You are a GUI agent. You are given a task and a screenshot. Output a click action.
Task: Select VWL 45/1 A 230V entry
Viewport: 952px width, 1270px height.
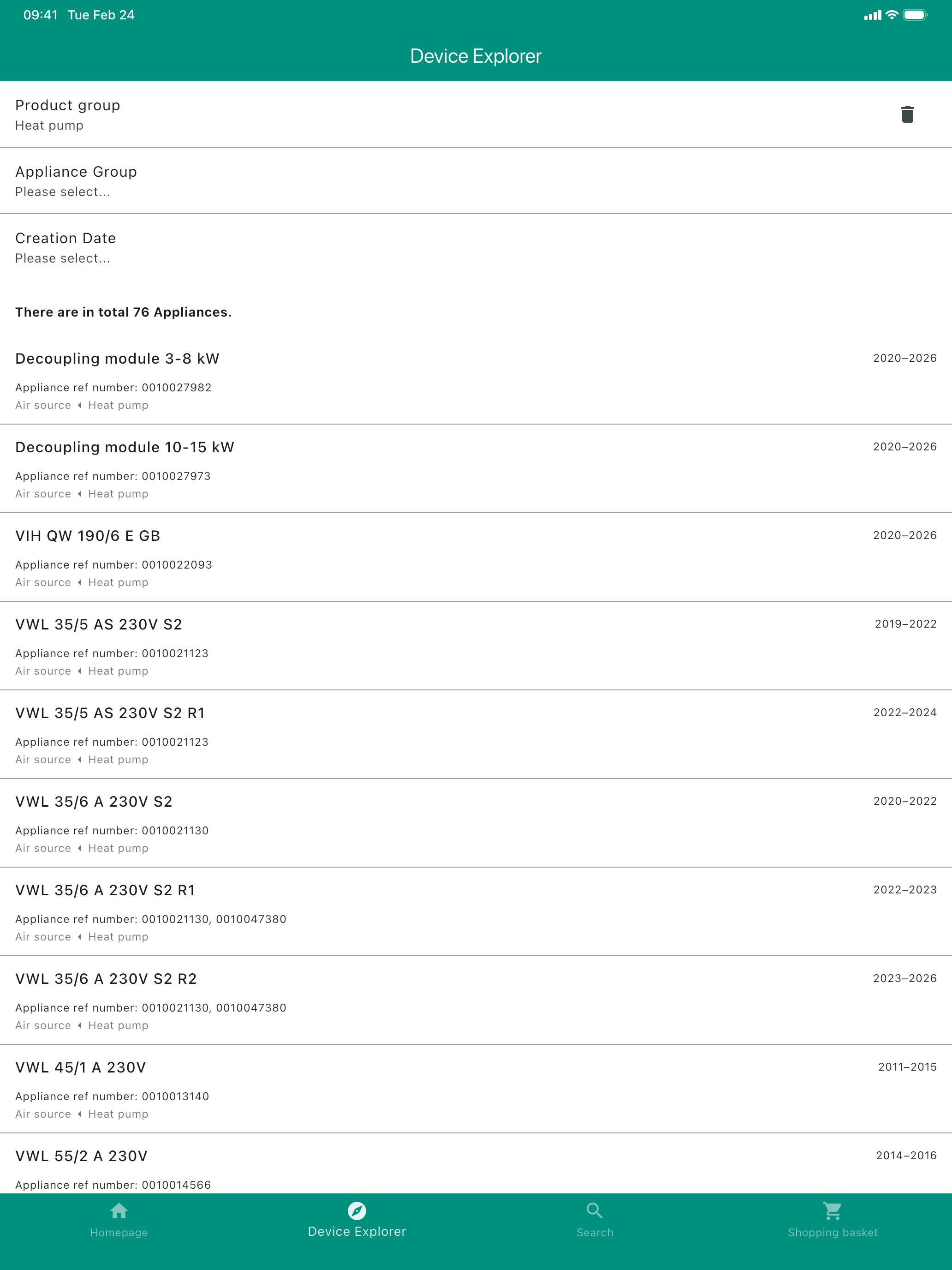point(476,1089)
